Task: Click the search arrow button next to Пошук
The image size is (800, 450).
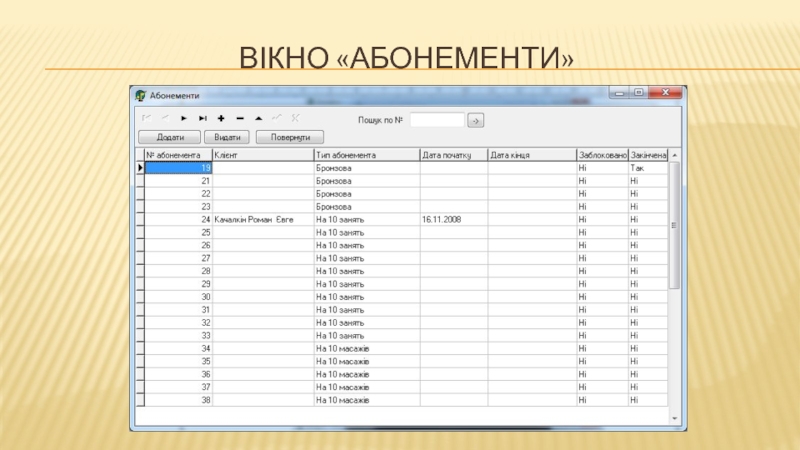Action: tap(475, 121)
